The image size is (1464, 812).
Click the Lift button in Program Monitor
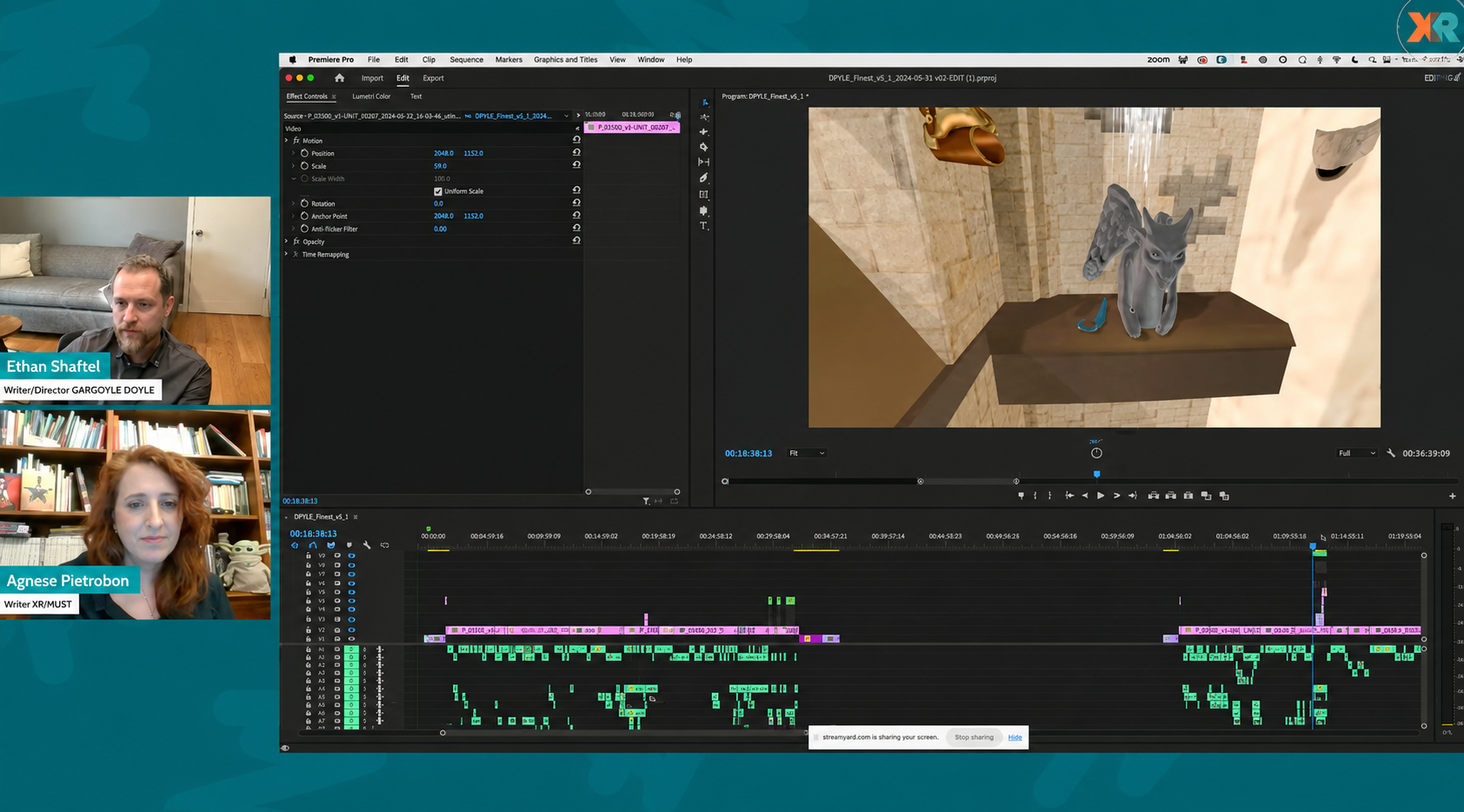1154,496
